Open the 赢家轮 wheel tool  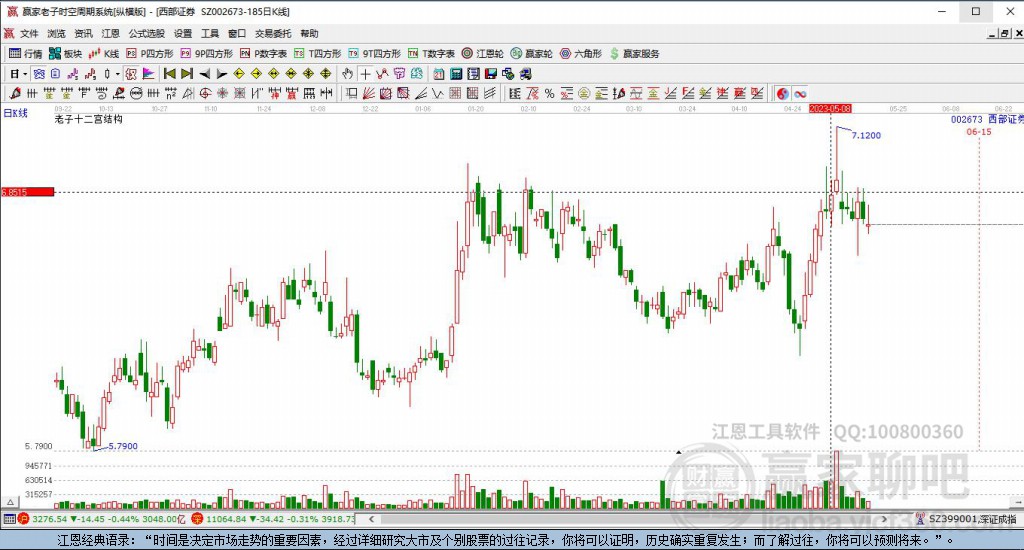point(532,54)
